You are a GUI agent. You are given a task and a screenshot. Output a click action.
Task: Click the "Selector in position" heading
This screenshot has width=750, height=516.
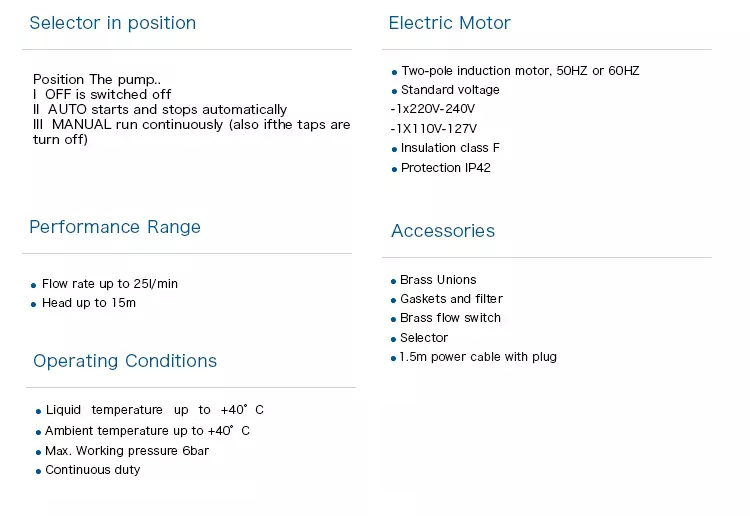(112, 23)
